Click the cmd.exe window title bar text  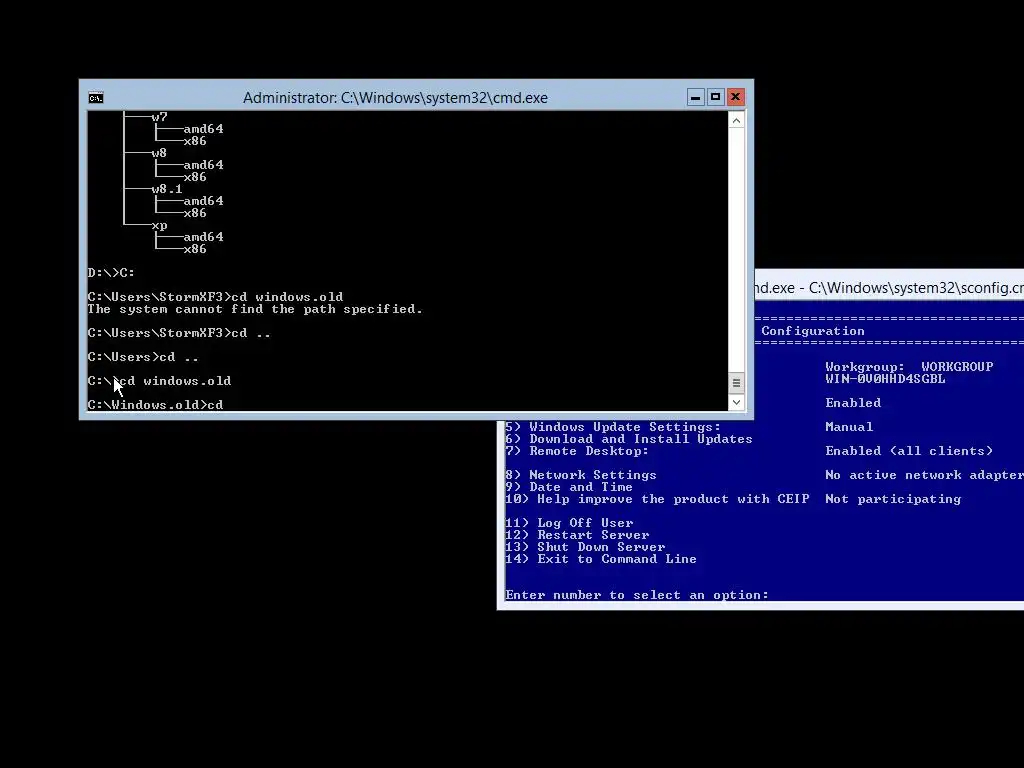pyautogui.click(x=395, y=98)
